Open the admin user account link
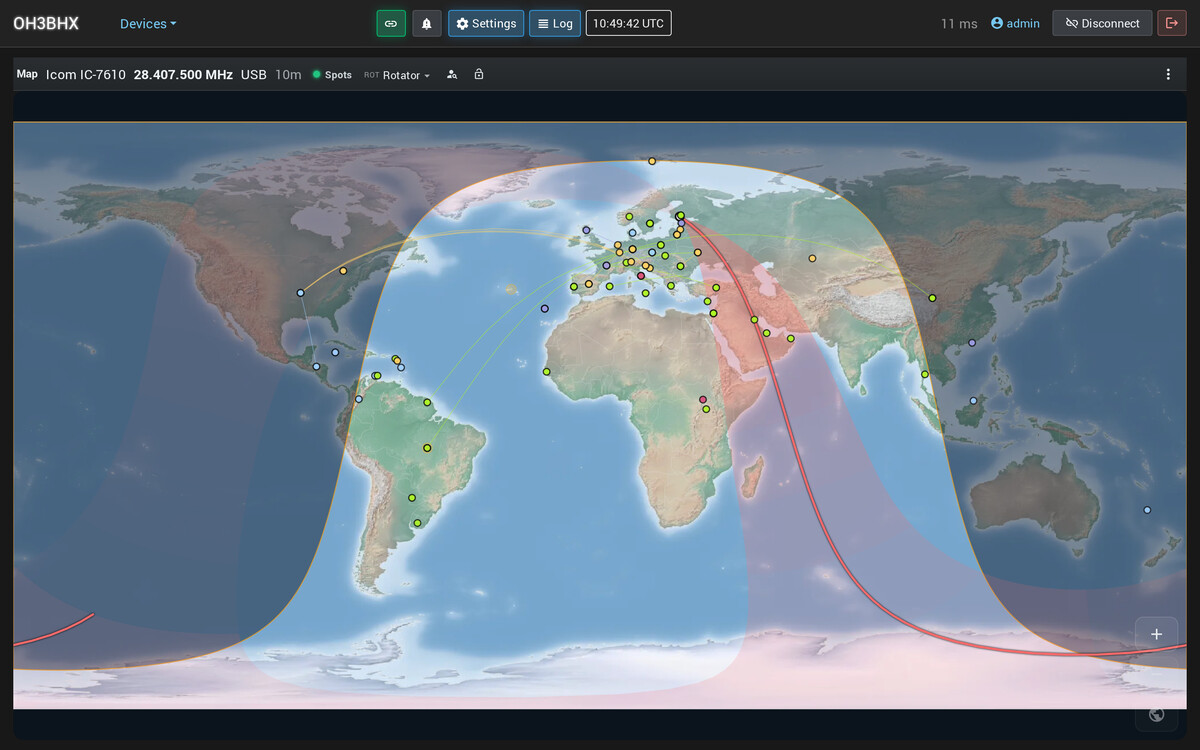1200x750 pixels. (1015, 23)
